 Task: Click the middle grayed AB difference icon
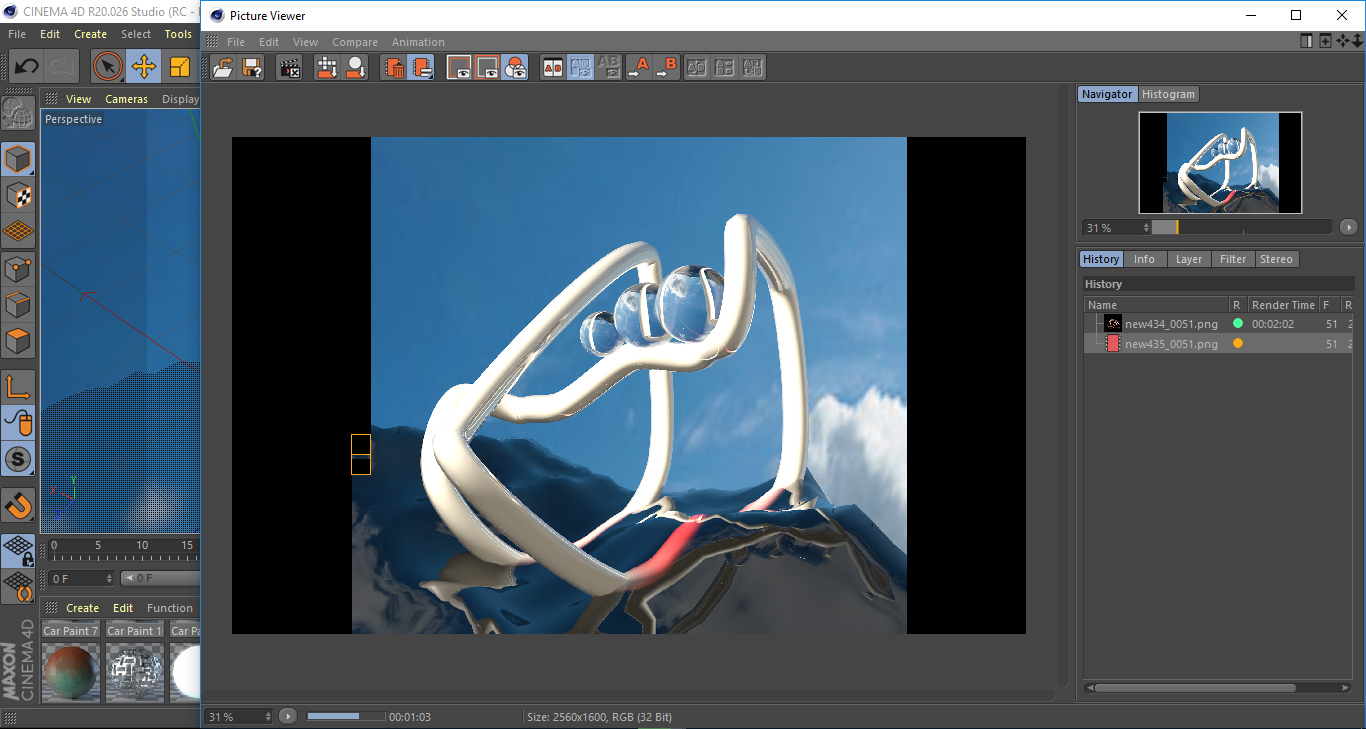(725, 67)
